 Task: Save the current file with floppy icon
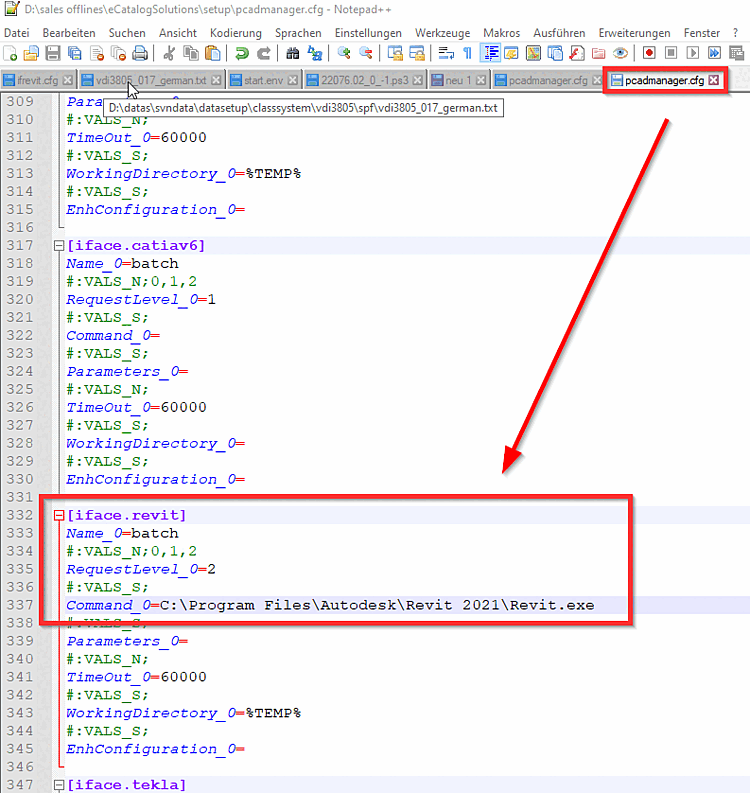point(53,53)
